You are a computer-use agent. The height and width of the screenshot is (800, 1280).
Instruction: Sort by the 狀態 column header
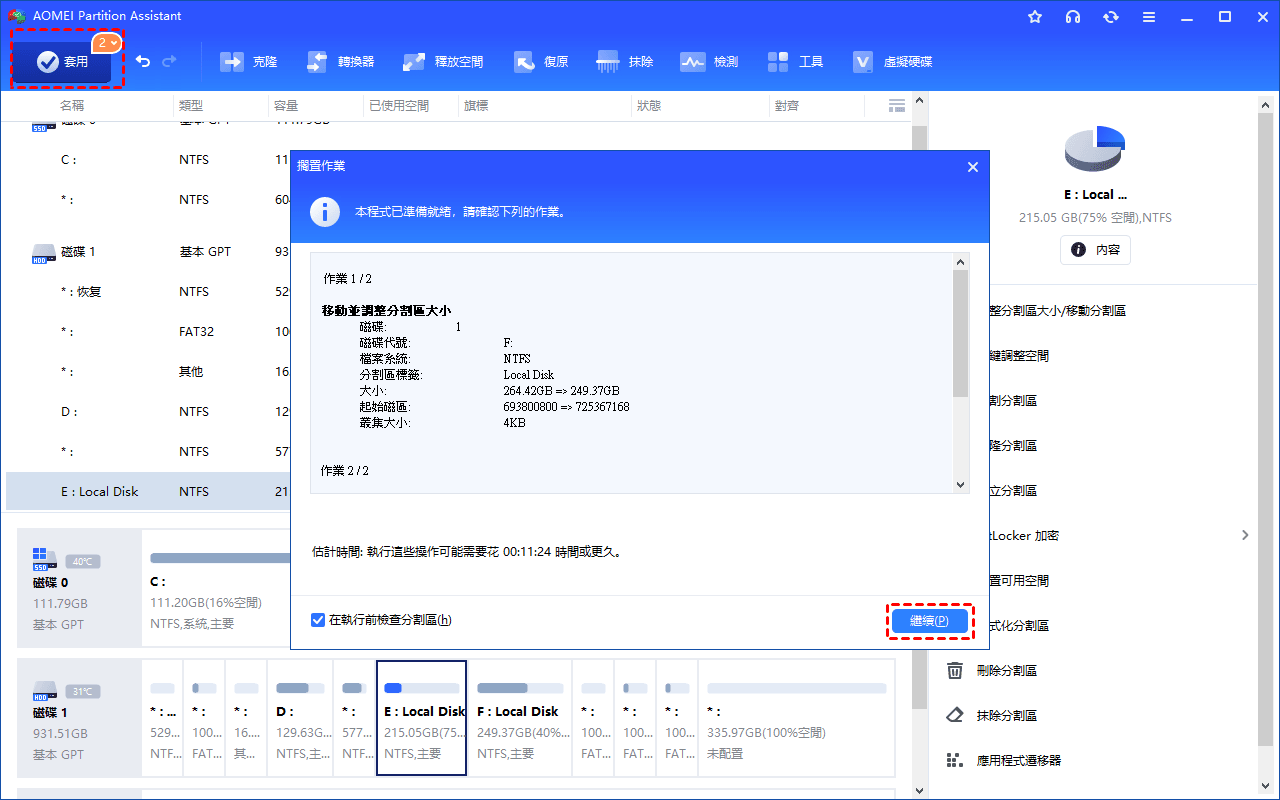click(648, 105)
